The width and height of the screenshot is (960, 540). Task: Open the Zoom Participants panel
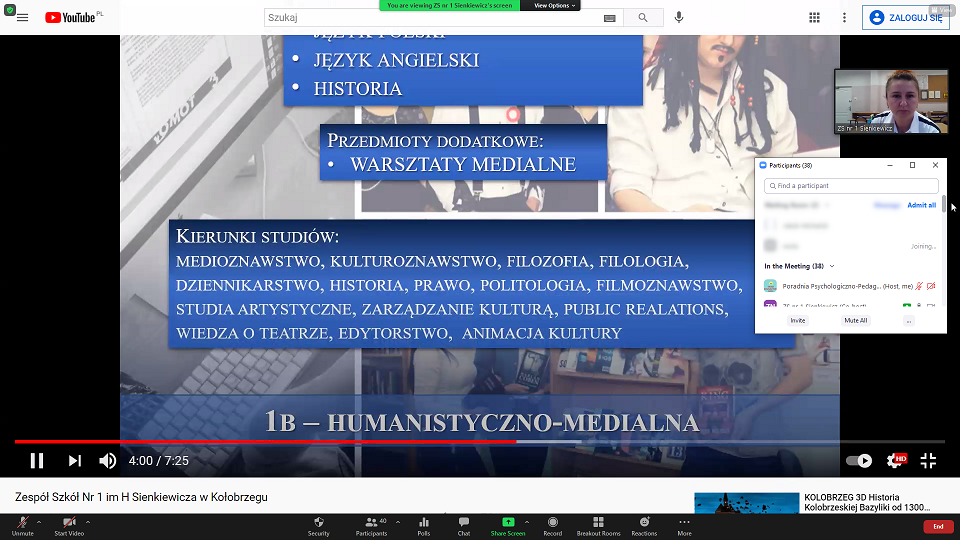point(371,526)
